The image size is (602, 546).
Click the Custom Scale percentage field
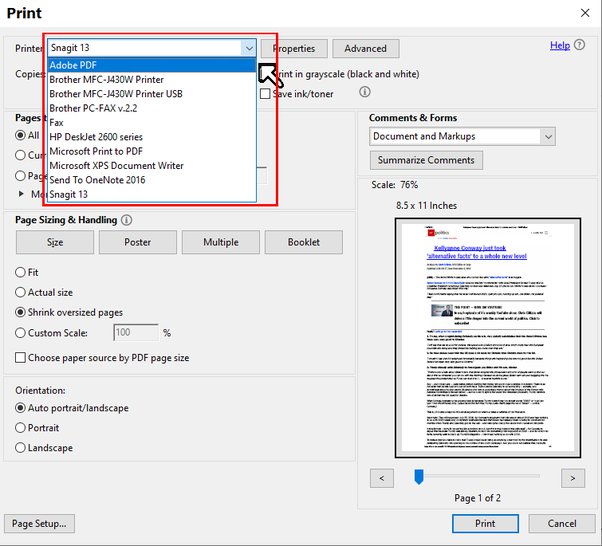(136, 333)
